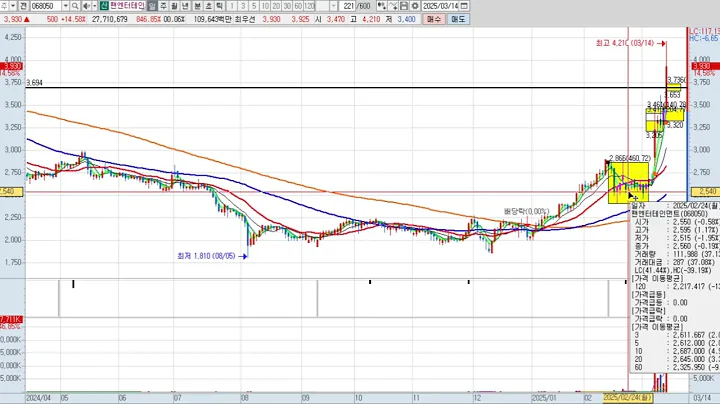Open the calendar date picker icon
Viewport: 720px width, 404px height.
464,6
